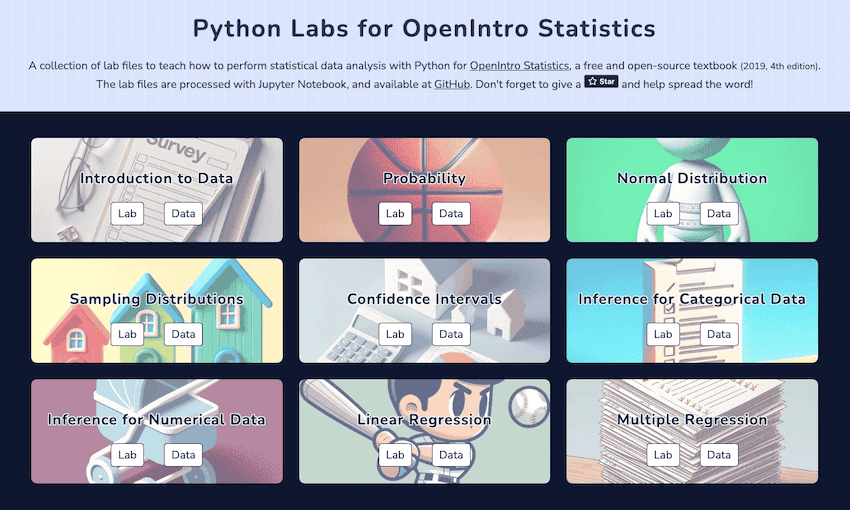Get the Normal Distribution Data
Screen dimensions: 850x510
point(719,214)
